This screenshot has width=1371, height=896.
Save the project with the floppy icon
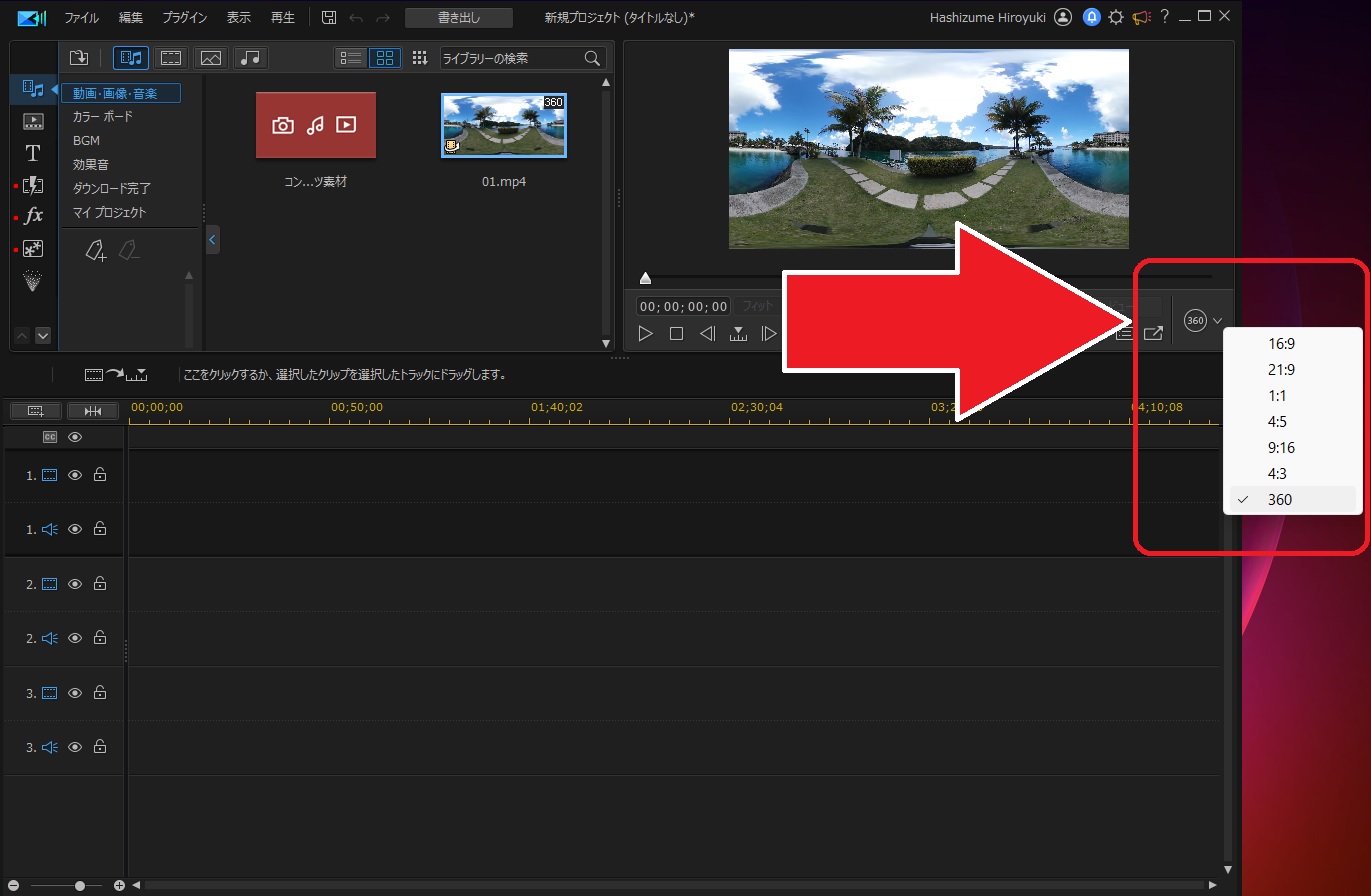[x=329, y=17]
